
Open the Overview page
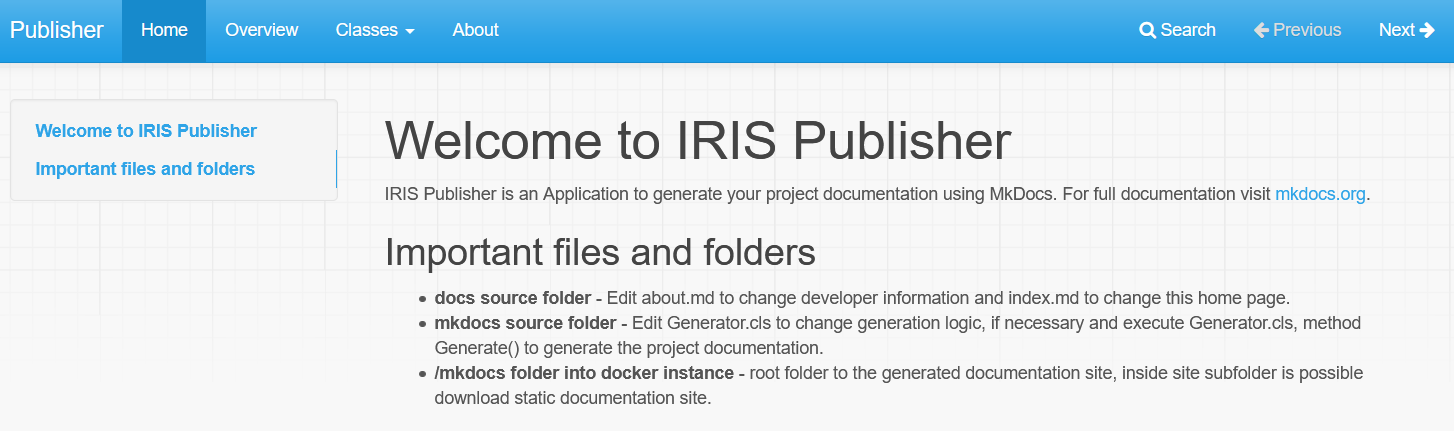point(261,30)
